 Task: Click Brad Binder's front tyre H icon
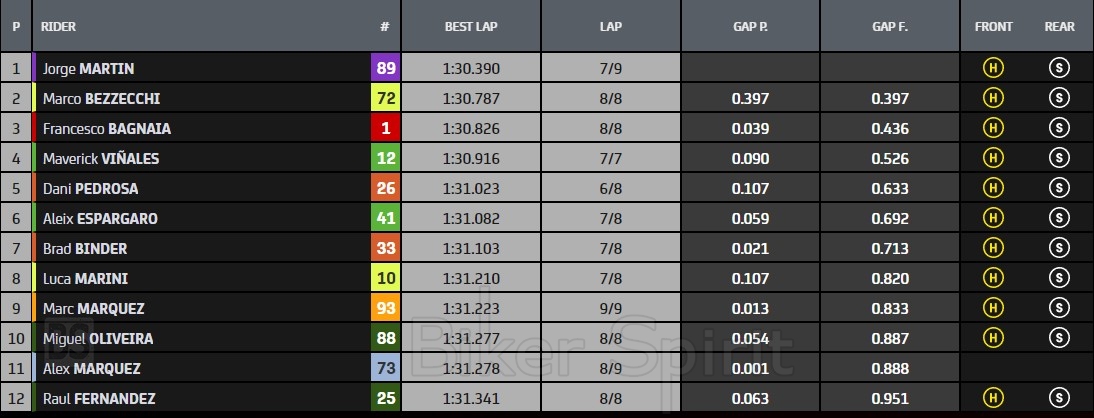point(993,249)
